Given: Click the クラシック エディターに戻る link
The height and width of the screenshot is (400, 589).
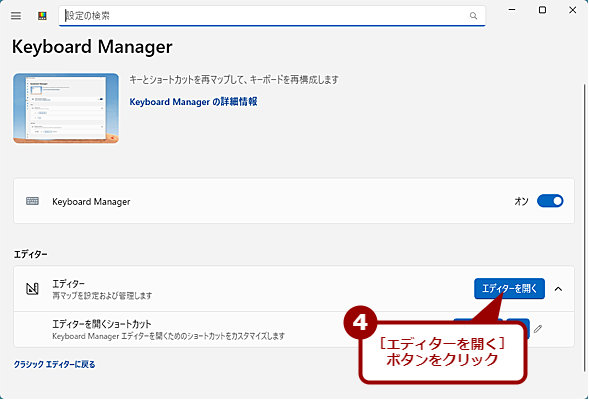Looking at the screenshot, I should 54,364.
